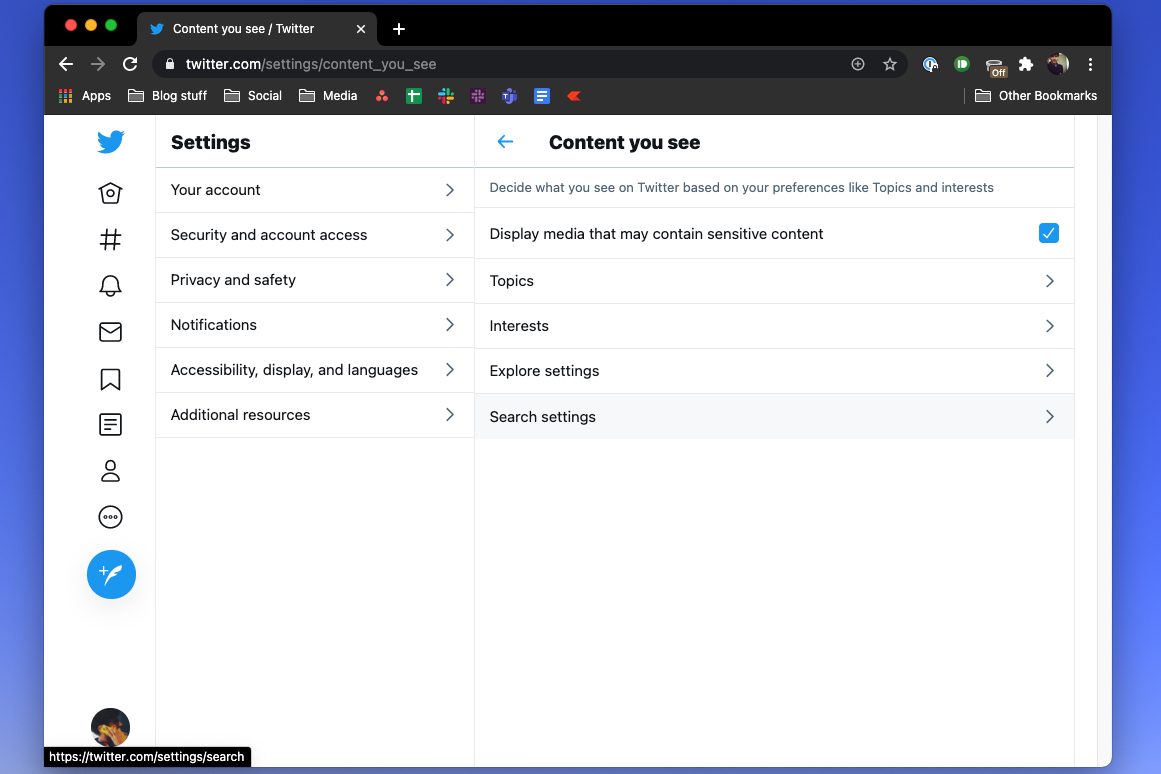
Task: Open Search settings row
Action: (x=774, y=416)
